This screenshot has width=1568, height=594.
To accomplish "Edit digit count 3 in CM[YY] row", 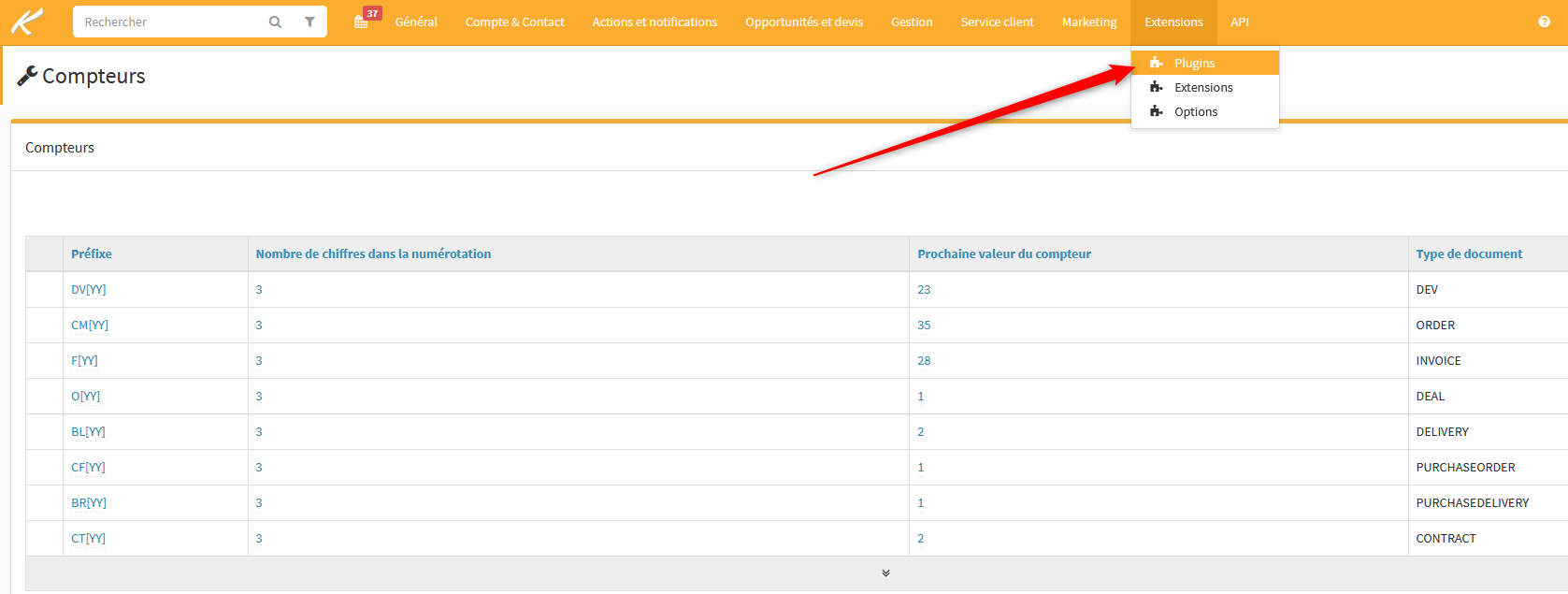I will (259, 325).
